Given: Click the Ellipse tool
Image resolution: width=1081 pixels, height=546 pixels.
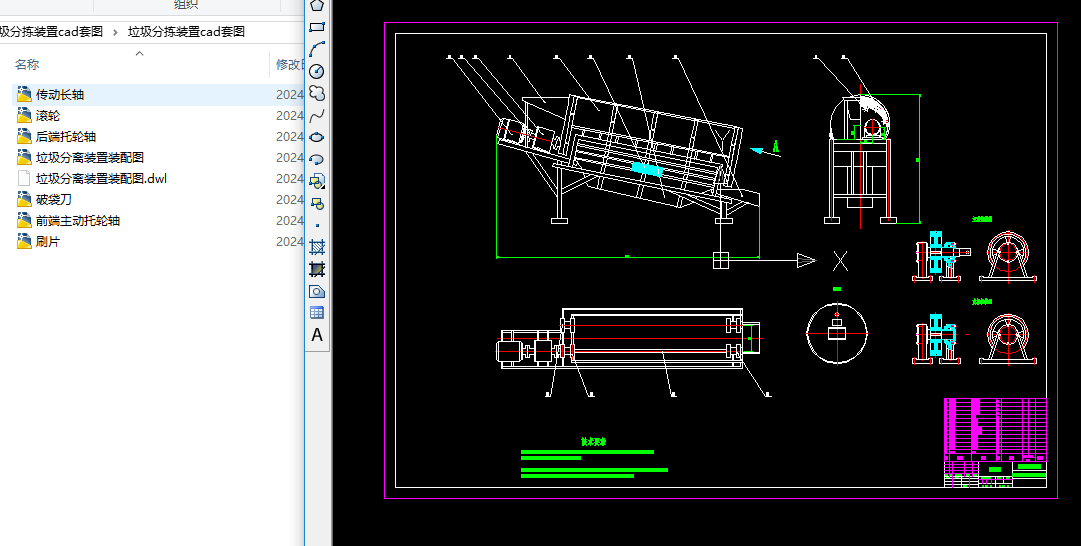Looking at the screenshot, I should tap(317, 137).
